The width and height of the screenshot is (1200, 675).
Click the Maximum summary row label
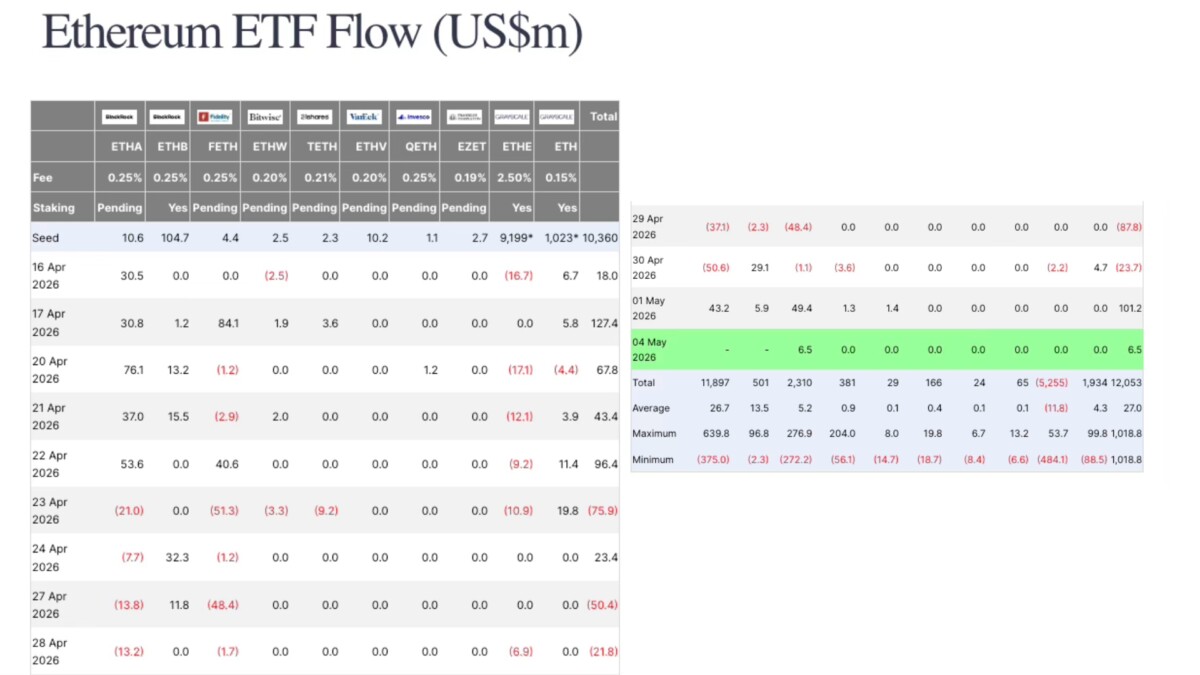(654, 434)
